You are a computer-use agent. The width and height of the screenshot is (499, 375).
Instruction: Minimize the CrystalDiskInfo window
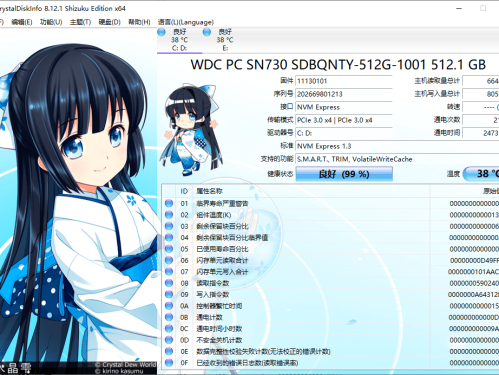pos(459,8)
